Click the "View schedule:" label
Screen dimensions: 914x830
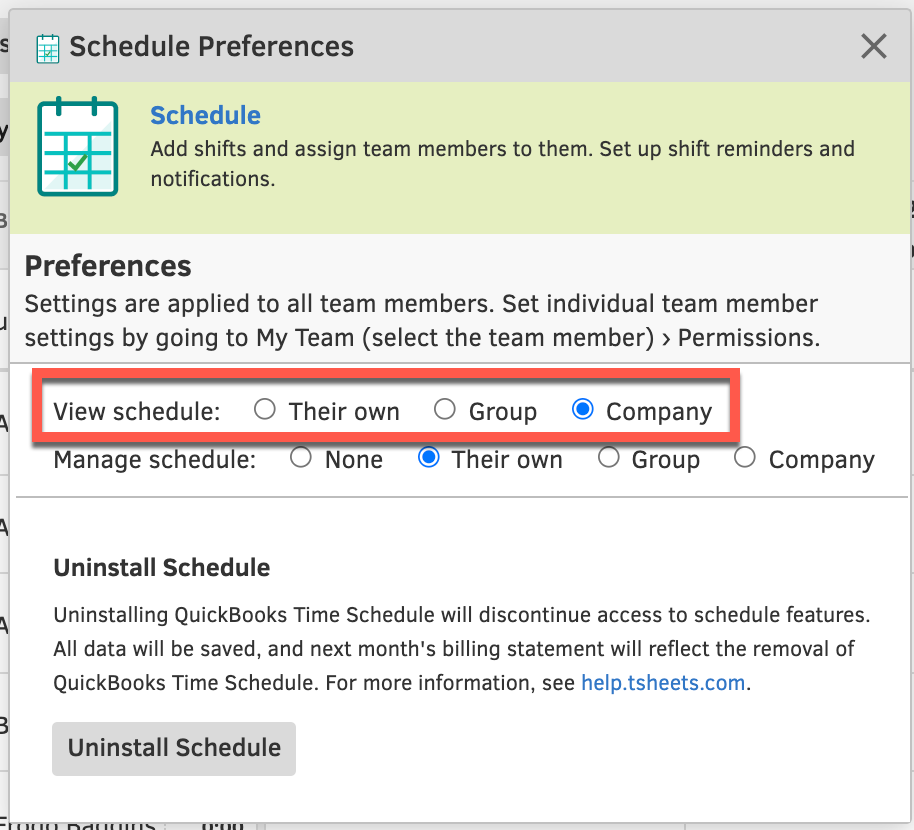(136, 411)
